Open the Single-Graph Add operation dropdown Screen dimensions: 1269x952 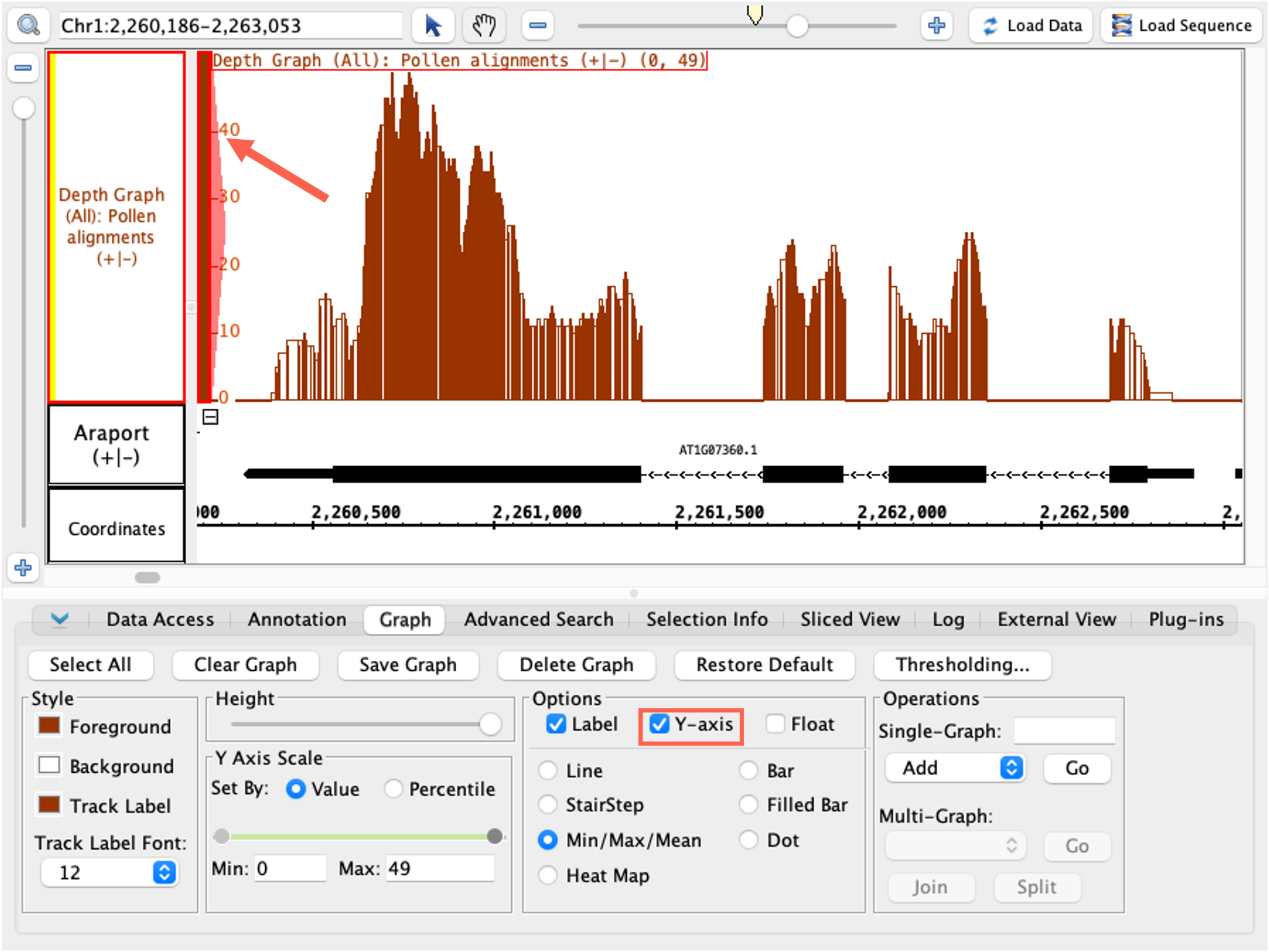[x=956, y=768]
